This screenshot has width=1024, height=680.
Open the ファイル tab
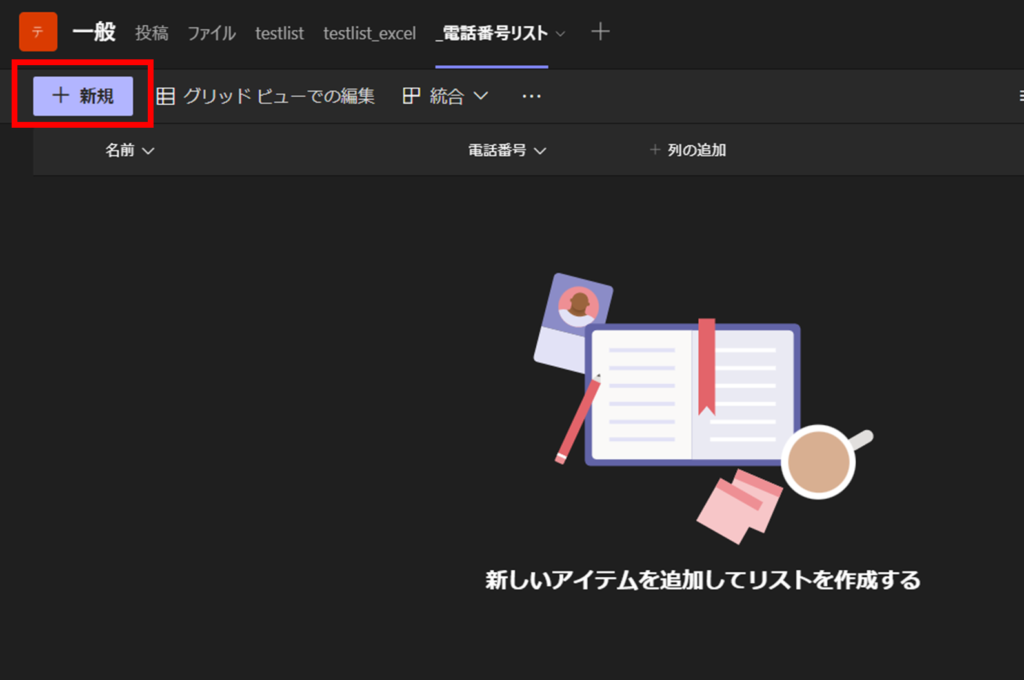click(212, 33)
